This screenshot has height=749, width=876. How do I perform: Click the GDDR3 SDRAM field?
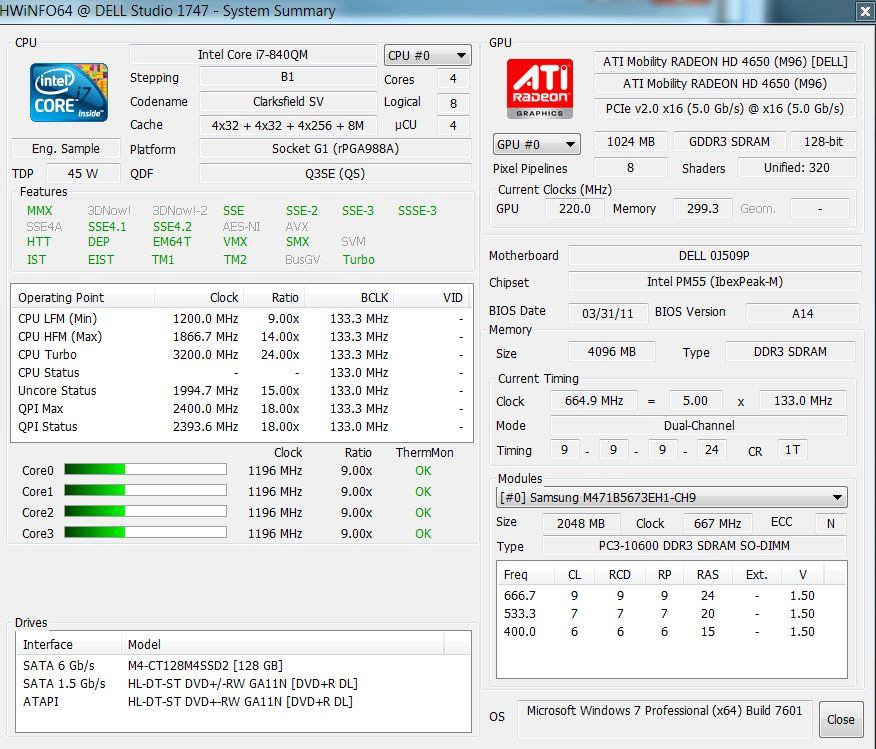tap(729, 141)
